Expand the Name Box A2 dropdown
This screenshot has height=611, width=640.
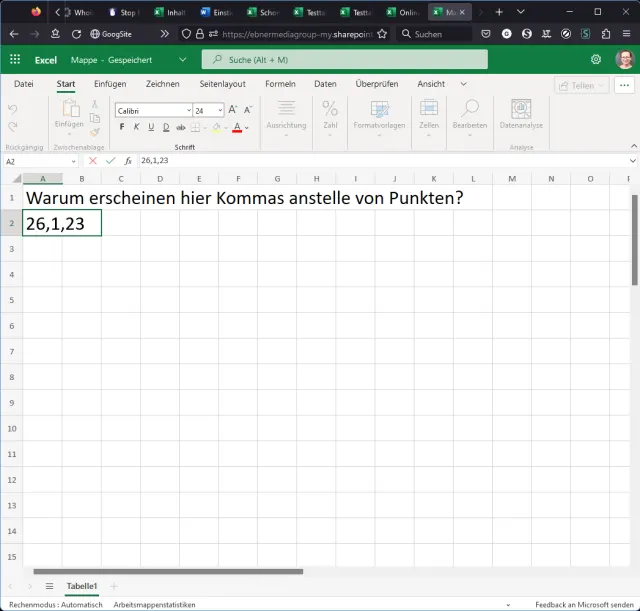(72, 160)
